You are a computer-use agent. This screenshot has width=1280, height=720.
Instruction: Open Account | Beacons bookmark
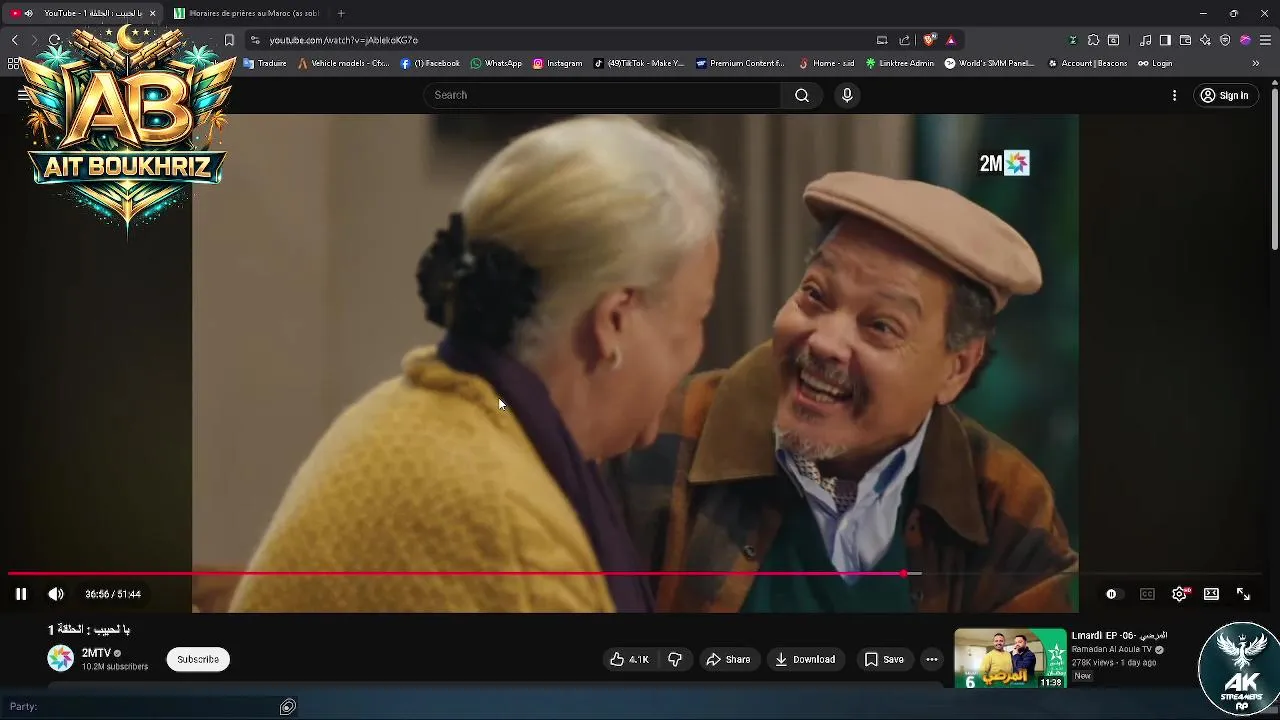click(x=1087, y=63)
